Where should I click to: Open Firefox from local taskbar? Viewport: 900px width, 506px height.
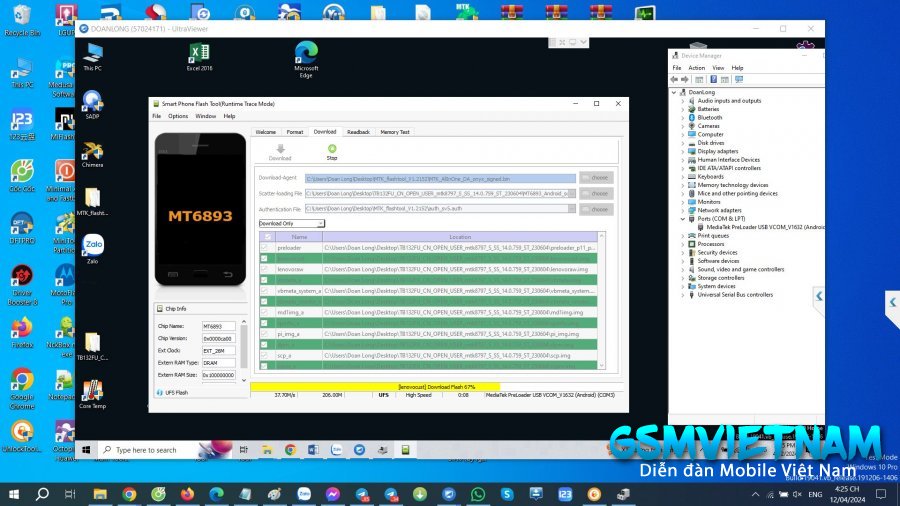coord(187,494)
